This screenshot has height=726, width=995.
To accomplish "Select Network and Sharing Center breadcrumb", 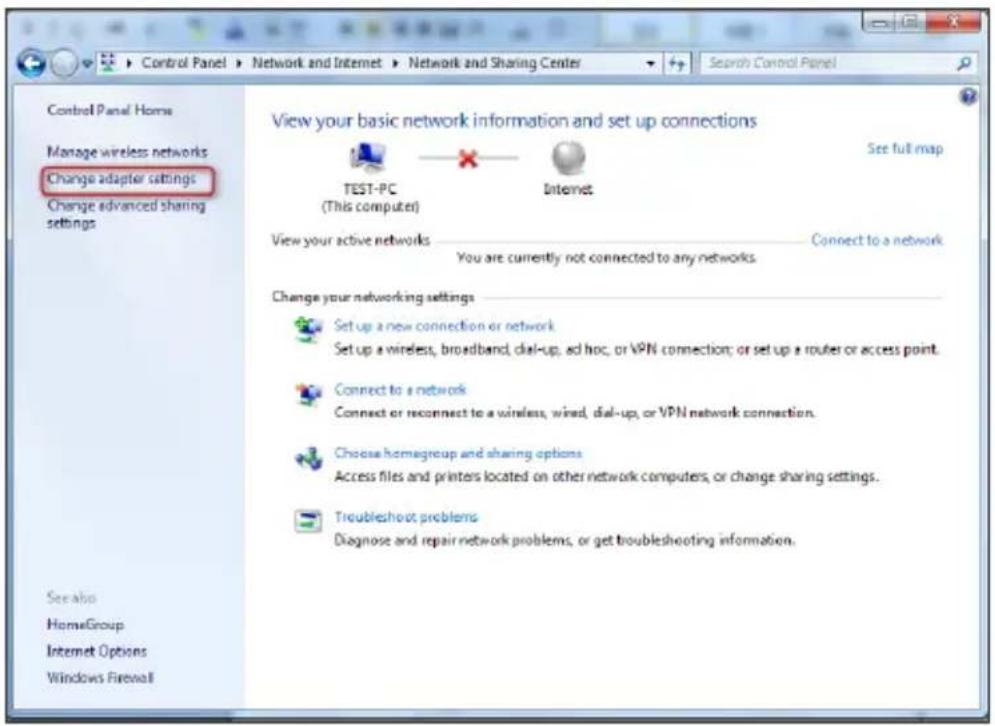I will click(x=494, y=63).
